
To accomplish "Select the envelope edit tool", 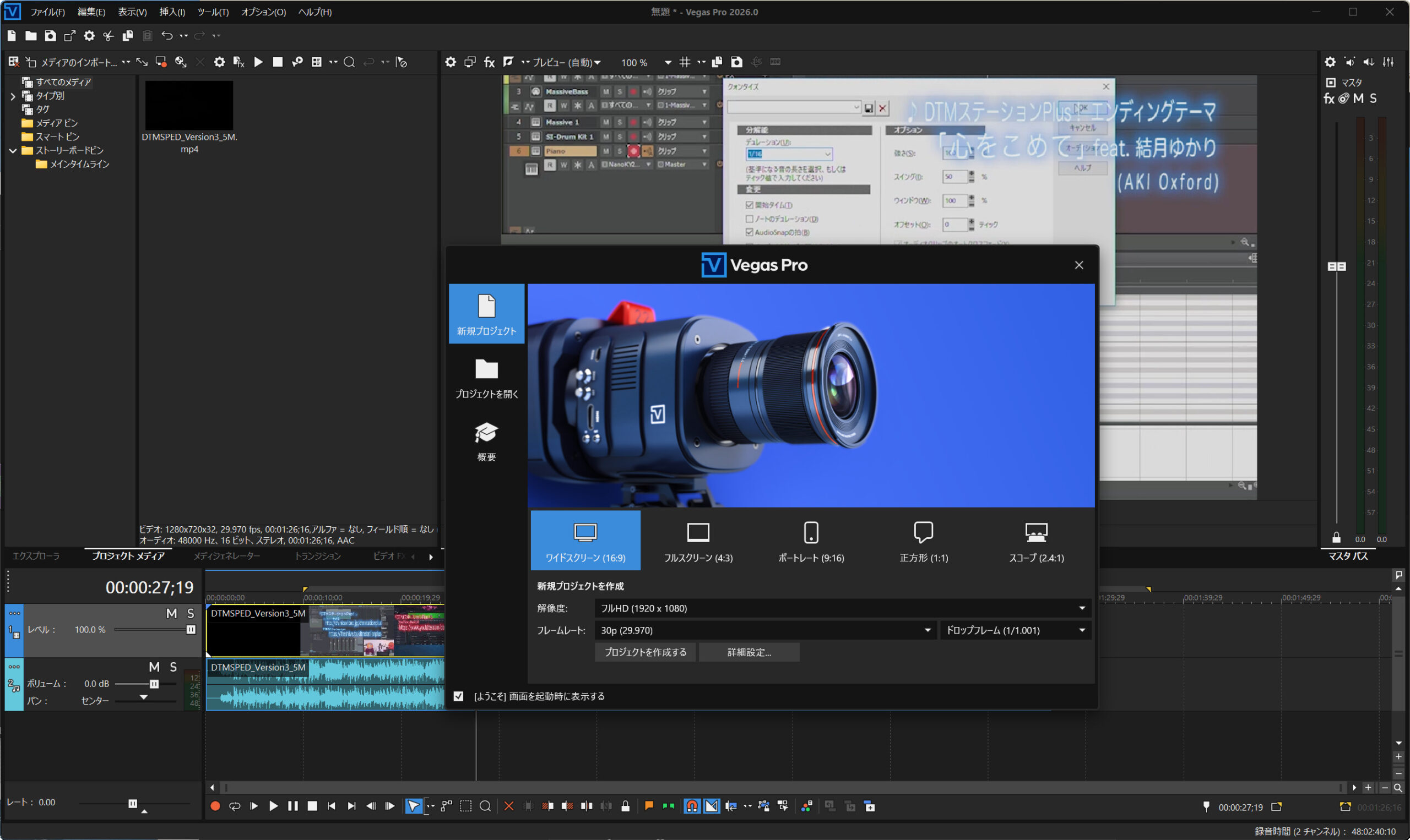I will 447,806.
